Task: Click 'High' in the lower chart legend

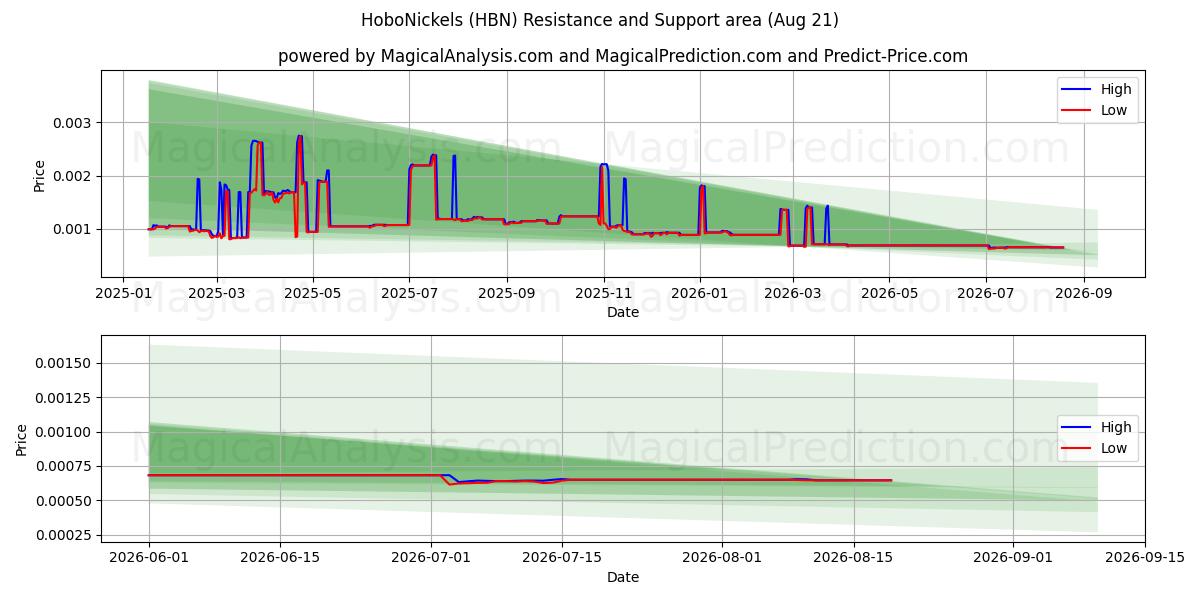Action: tap(1116, 427)
